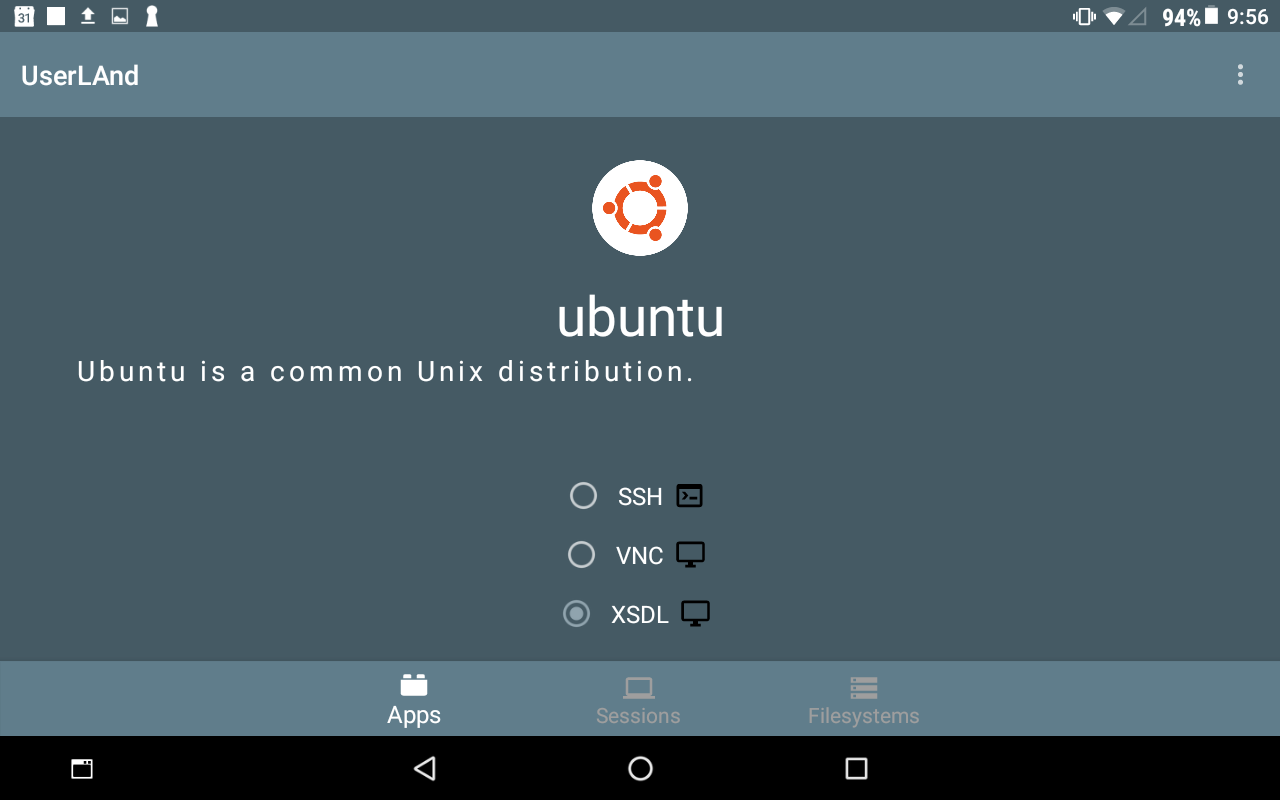Open the calendar notification icon
The height and width of the screenshot is (800, 1280).
[x=22, y=16]
